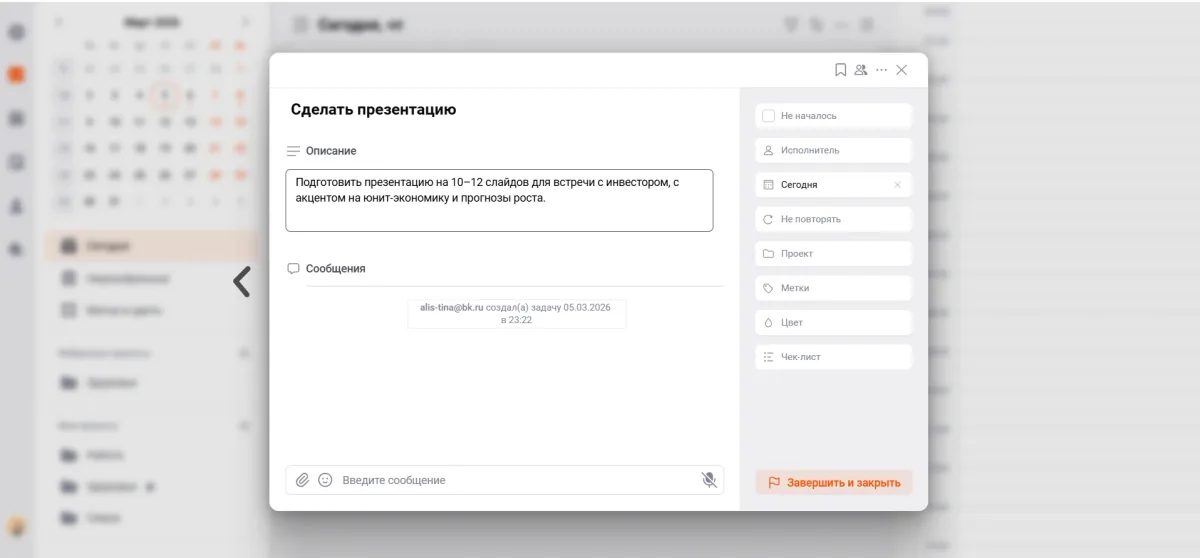Click the Сделать презентацию task title
The width and height of the screenshot is (1200, 558).
coord(373,110)
